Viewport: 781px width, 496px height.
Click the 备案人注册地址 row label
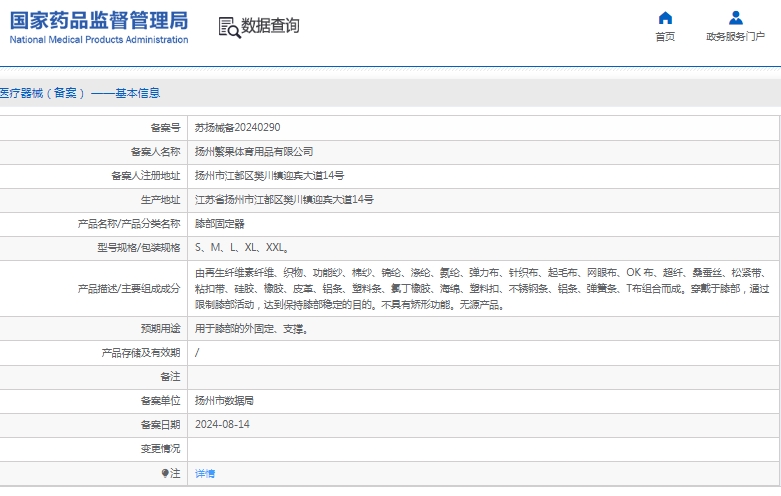[x=145, y=175]
